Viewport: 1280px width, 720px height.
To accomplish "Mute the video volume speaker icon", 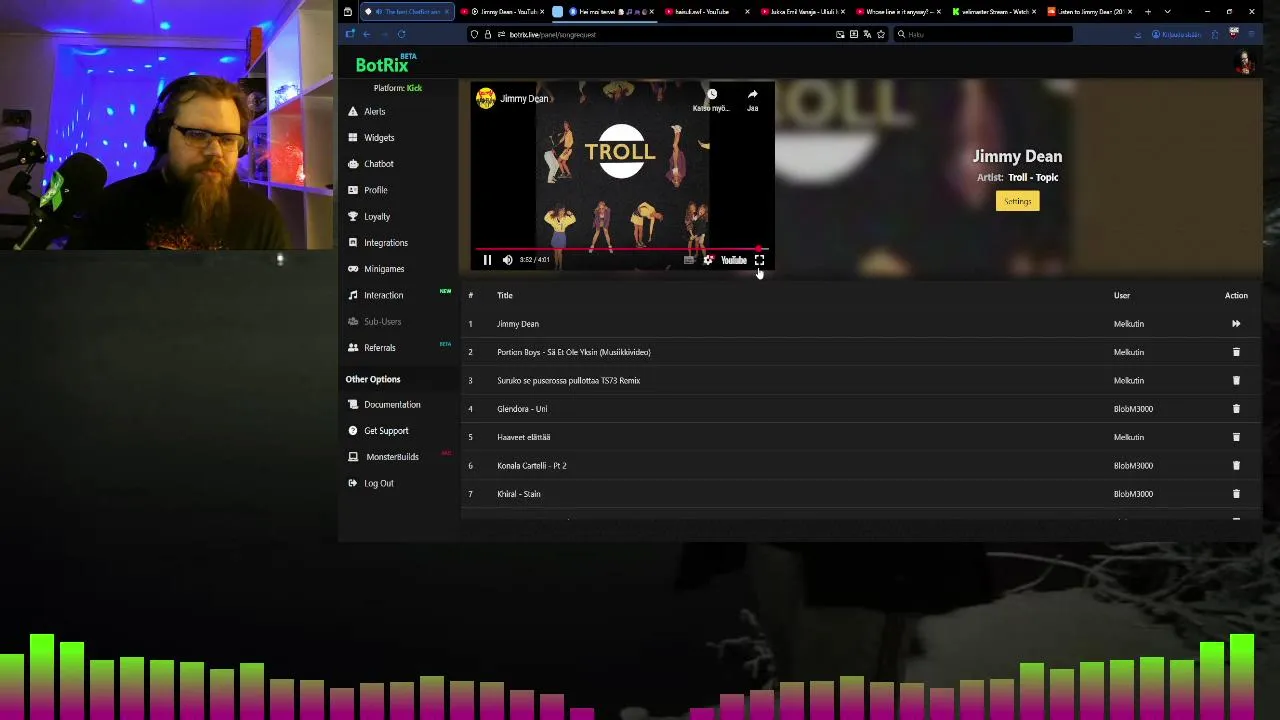I will click(507, 260).
